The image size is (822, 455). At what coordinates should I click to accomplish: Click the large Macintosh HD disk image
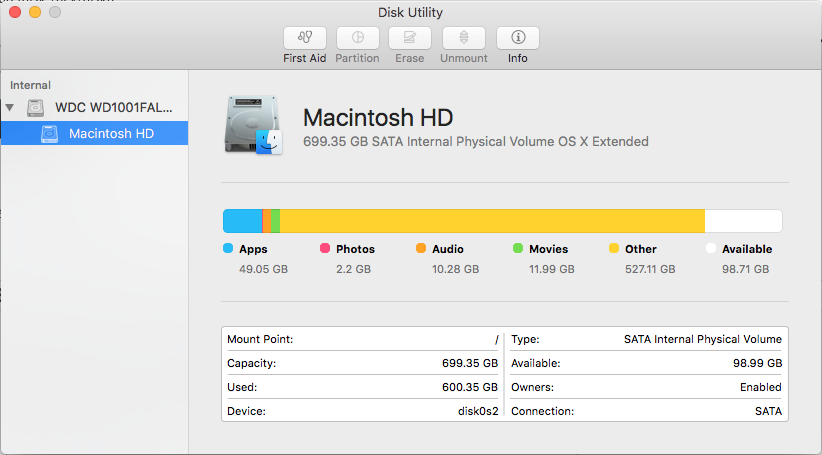tap(254, 125)
